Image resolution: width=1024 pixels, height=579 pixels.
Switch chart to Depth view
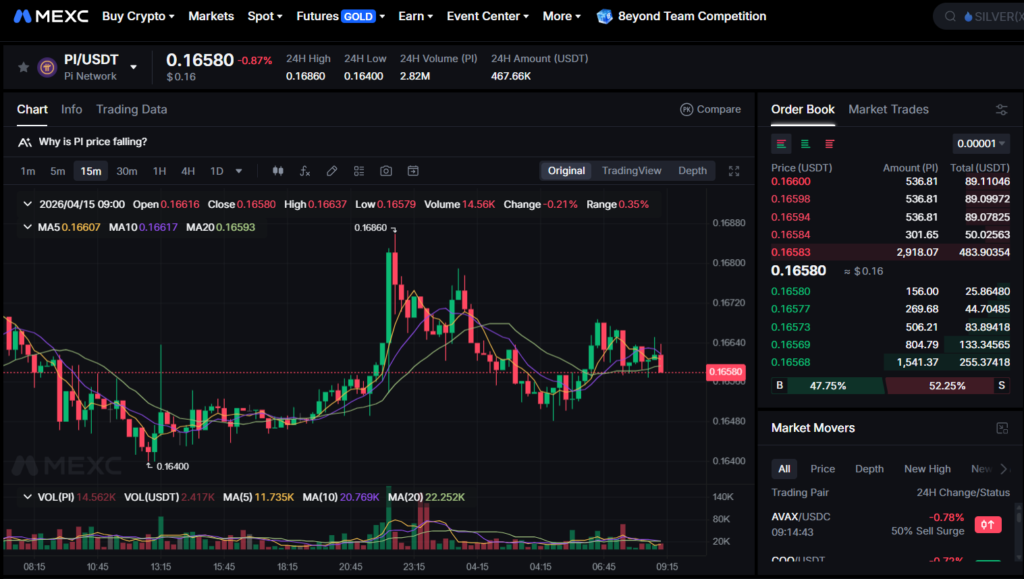(x=692, y=171)
